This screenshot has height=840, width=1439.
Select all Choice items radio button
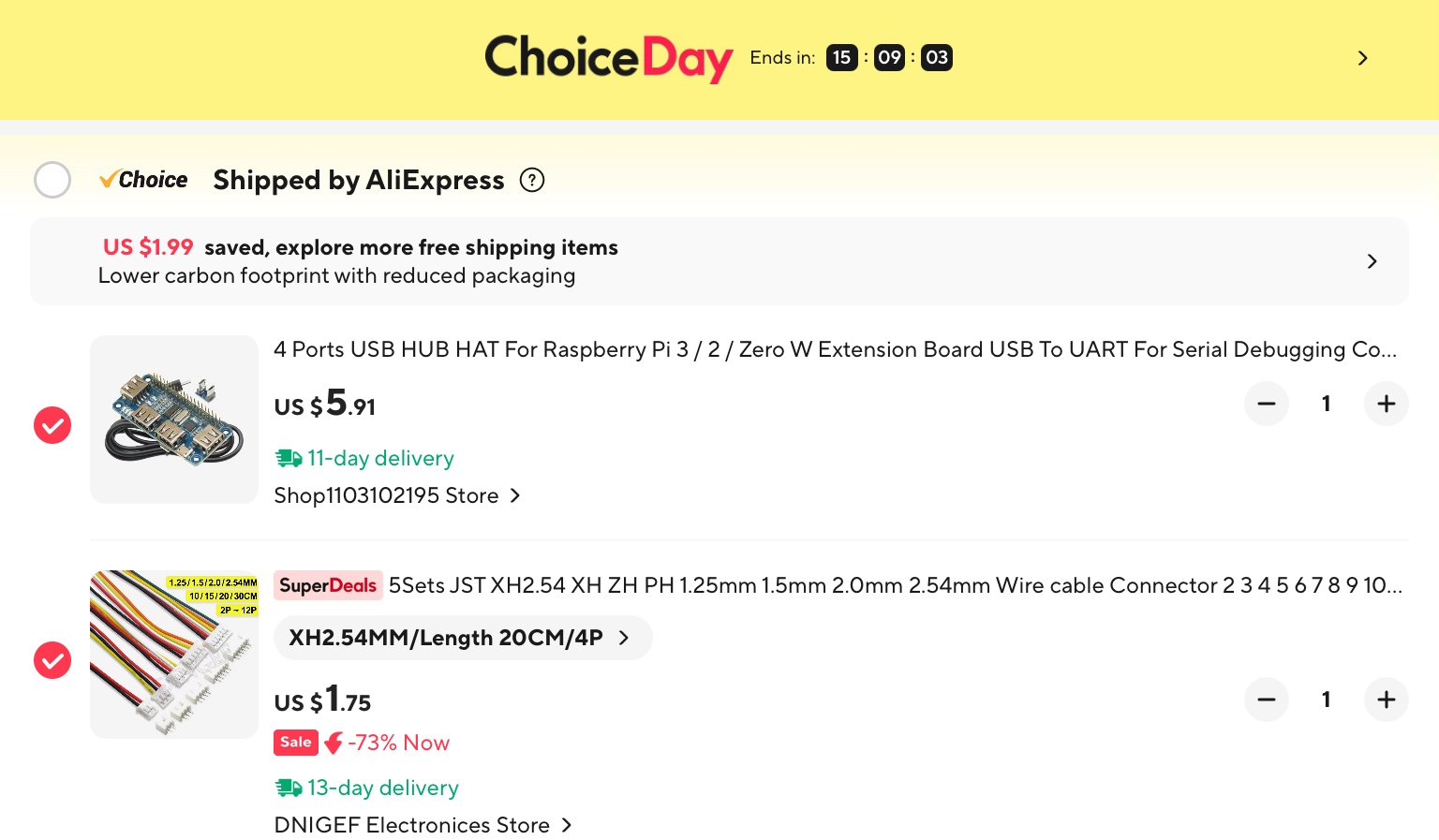52,180
